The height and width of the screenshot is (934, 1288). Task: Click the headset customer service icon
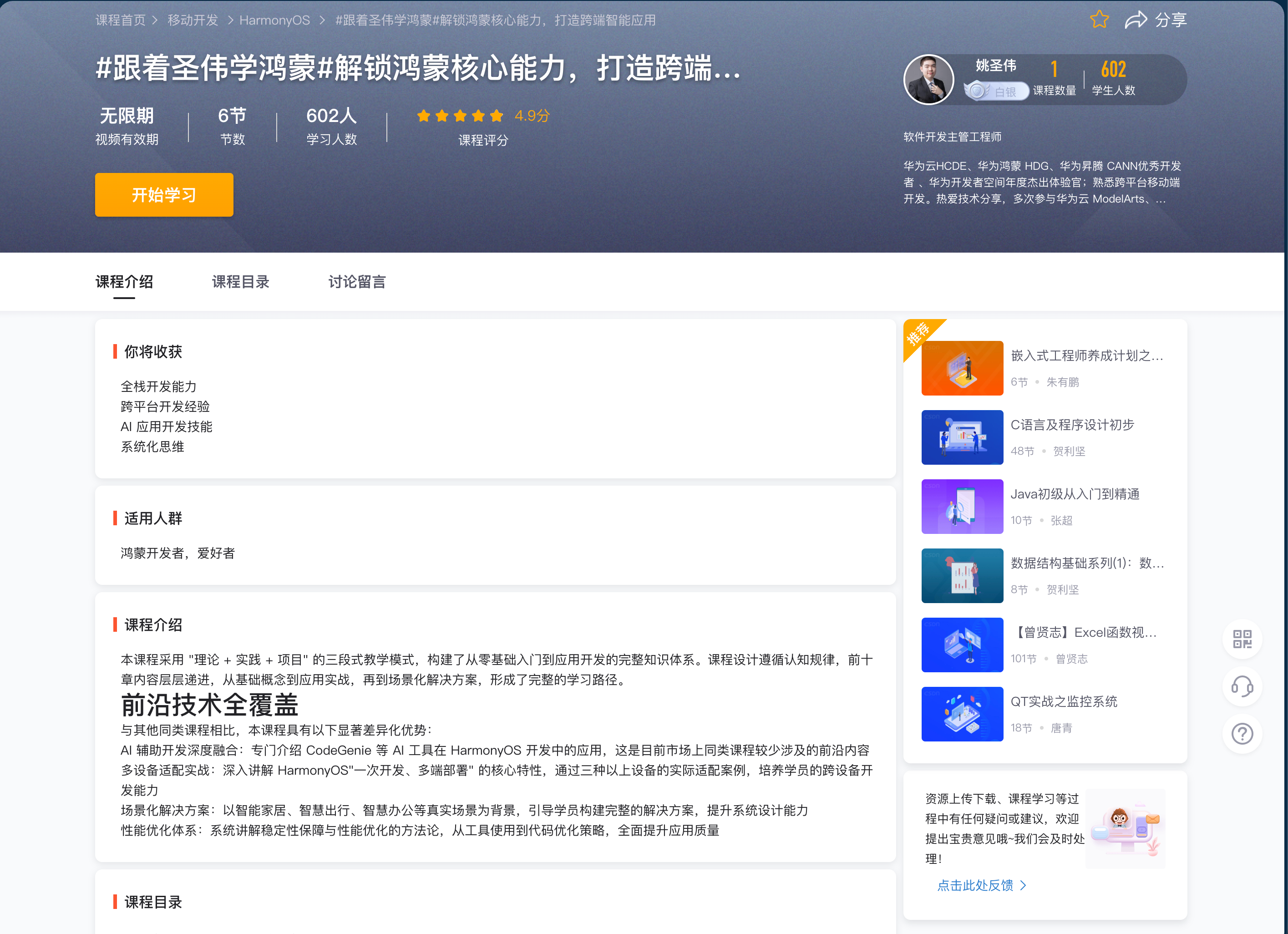(1242, 686)
